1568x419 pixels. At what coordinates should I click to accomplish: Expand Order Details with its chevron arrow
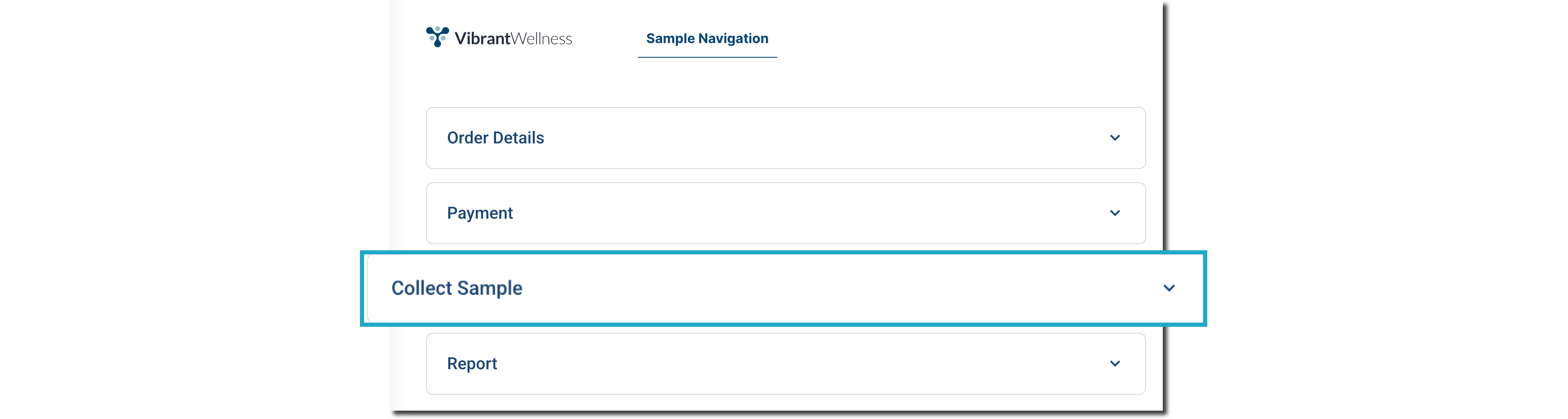(1115, 138)
